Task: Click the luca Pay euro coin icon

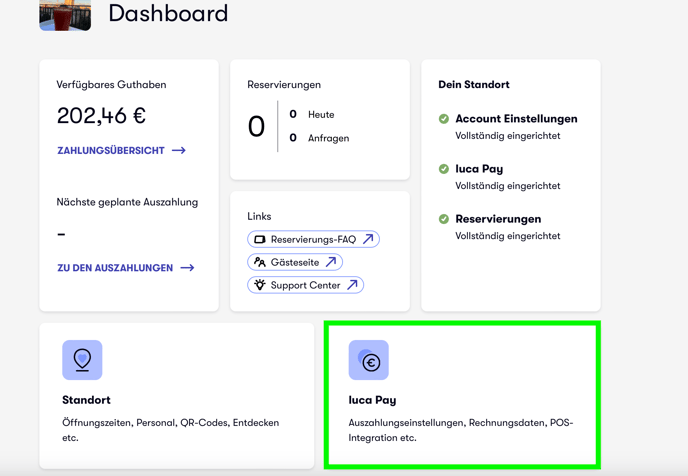Action: [x=369, y=360]
